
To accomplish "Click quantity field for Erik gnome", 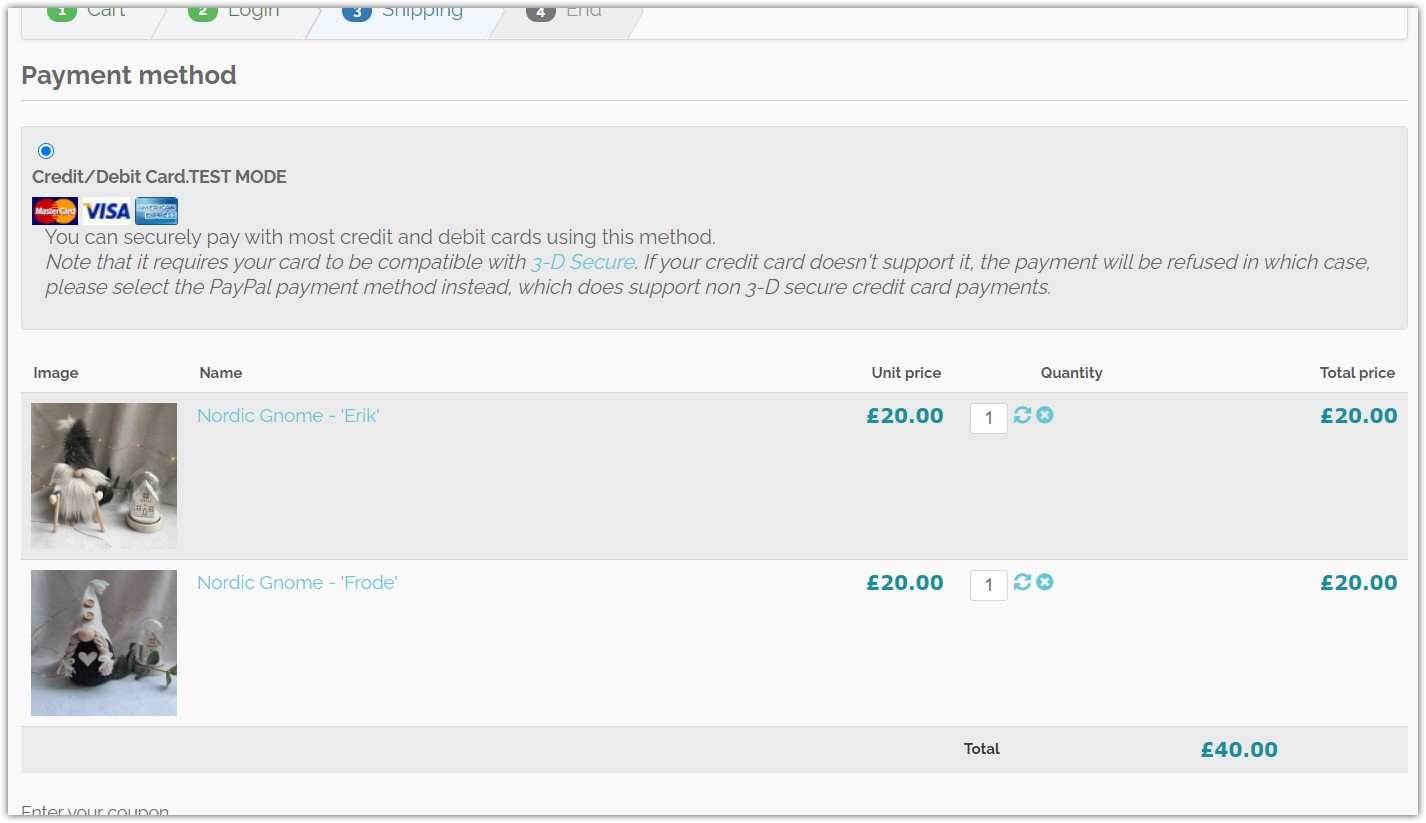I will (988, 418).
